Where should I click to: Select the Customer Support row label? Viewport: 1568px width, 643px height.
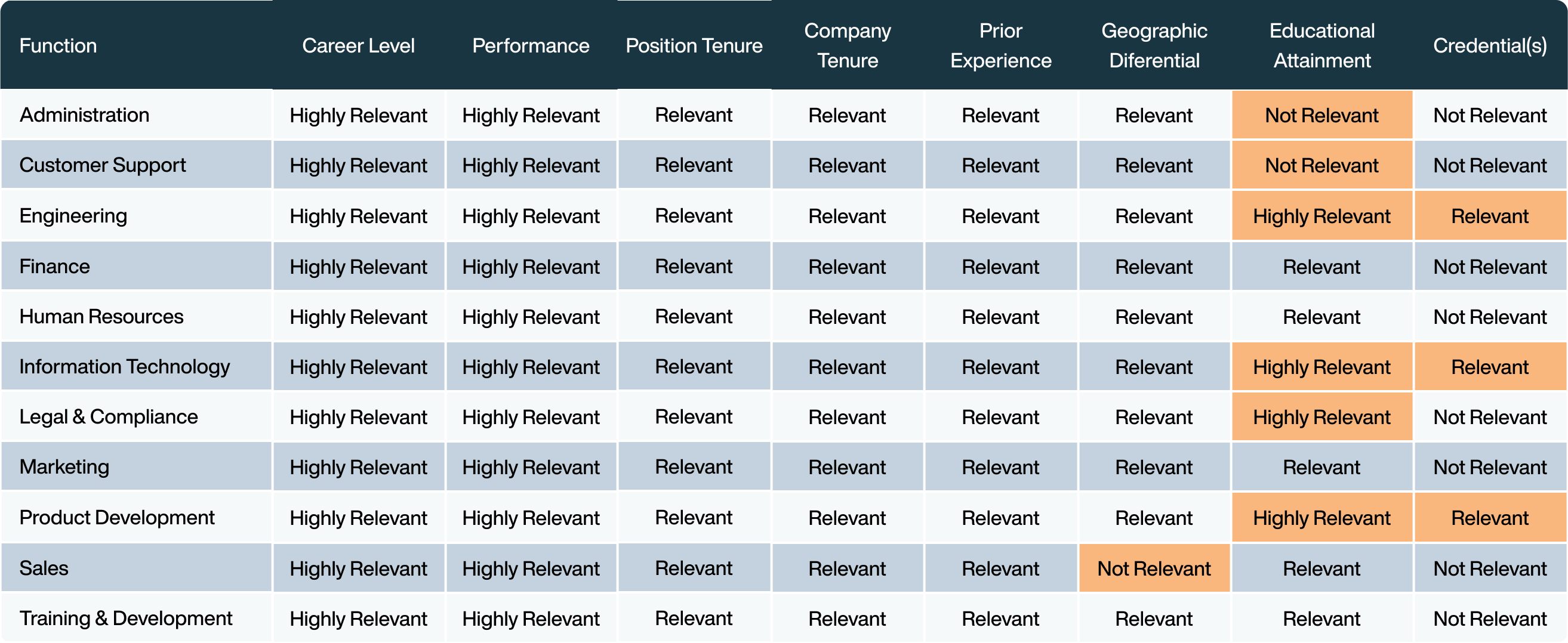pyautogui.click(x=102, y=165)
